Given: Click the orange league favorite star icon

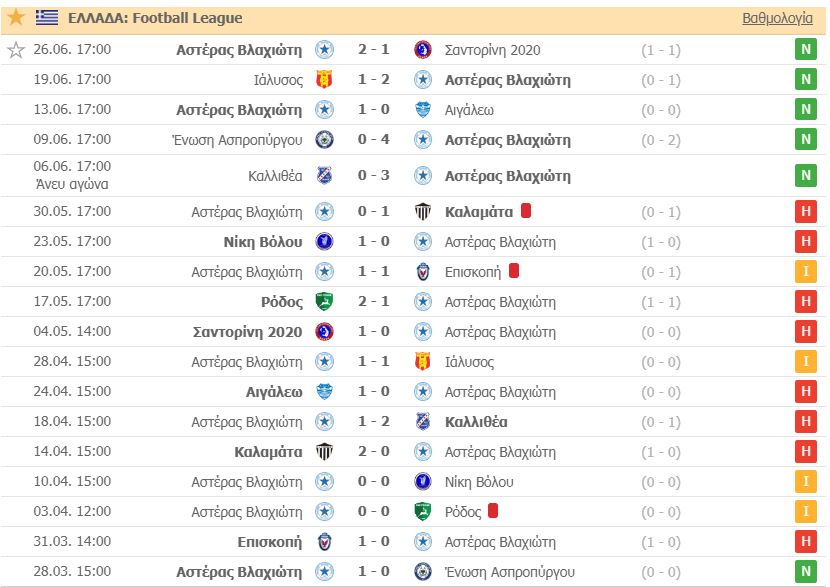Looking at the screenshot, I should (16, 17).
